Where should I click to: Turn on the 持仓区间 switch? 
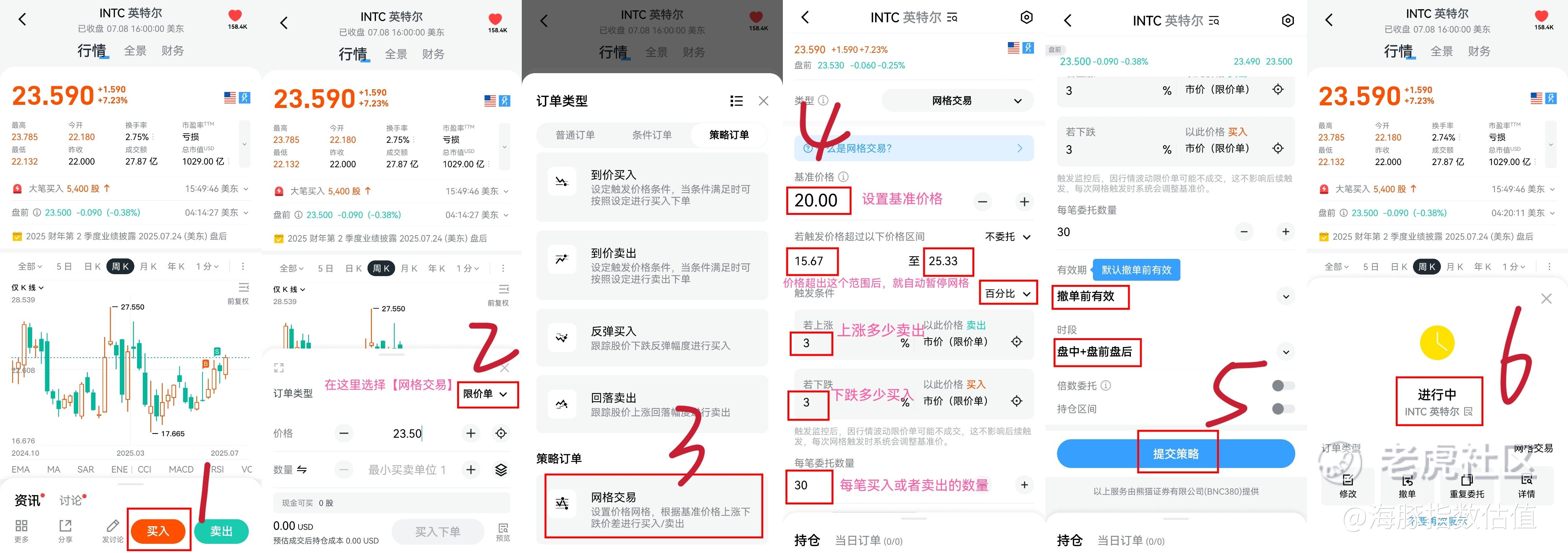[x=1283, y=409]
